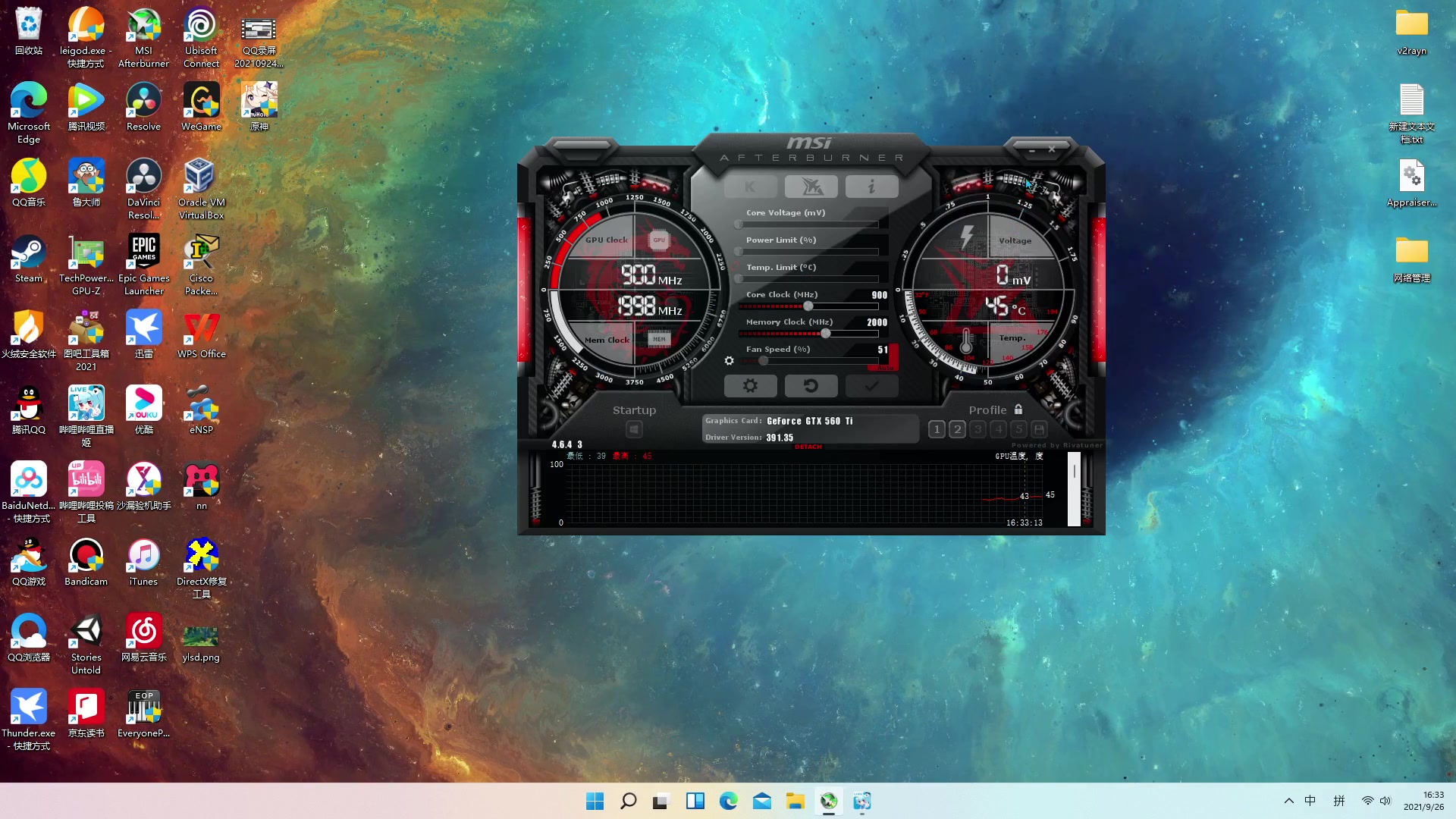Select profile slot 1
1456x819 pixels.
937,429
